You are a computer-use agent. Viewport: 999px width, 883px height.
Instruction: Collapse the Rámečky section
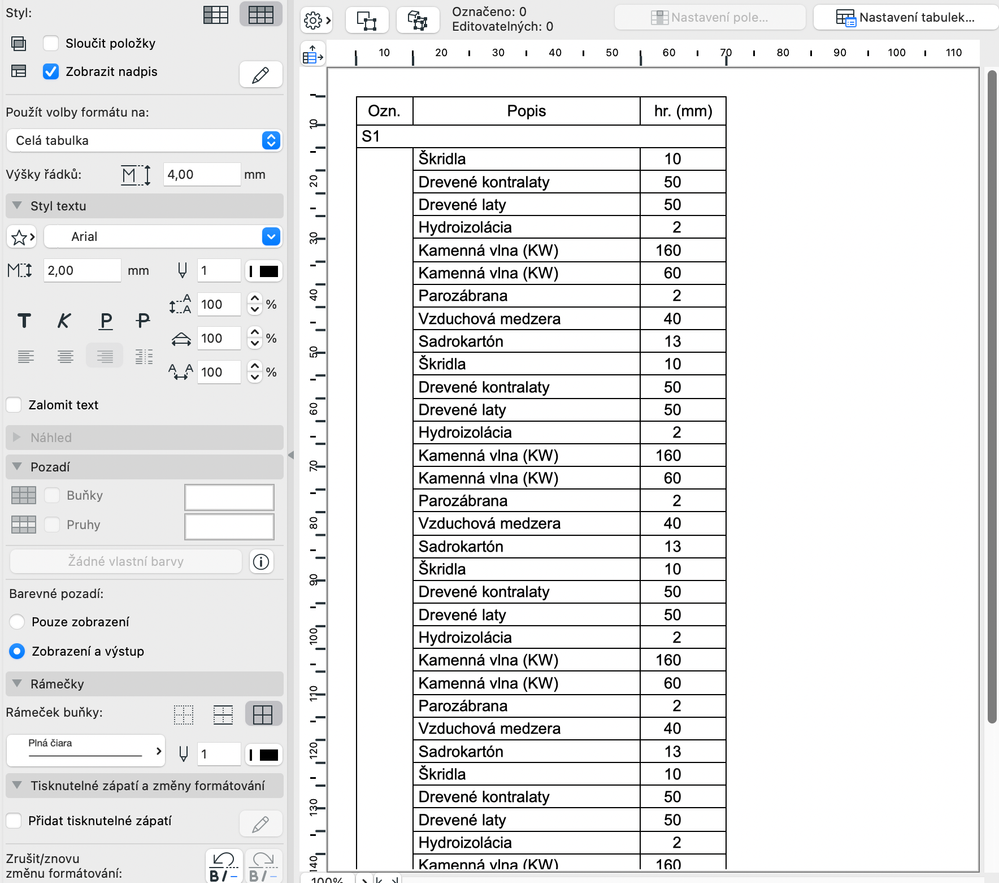(17, 684)
